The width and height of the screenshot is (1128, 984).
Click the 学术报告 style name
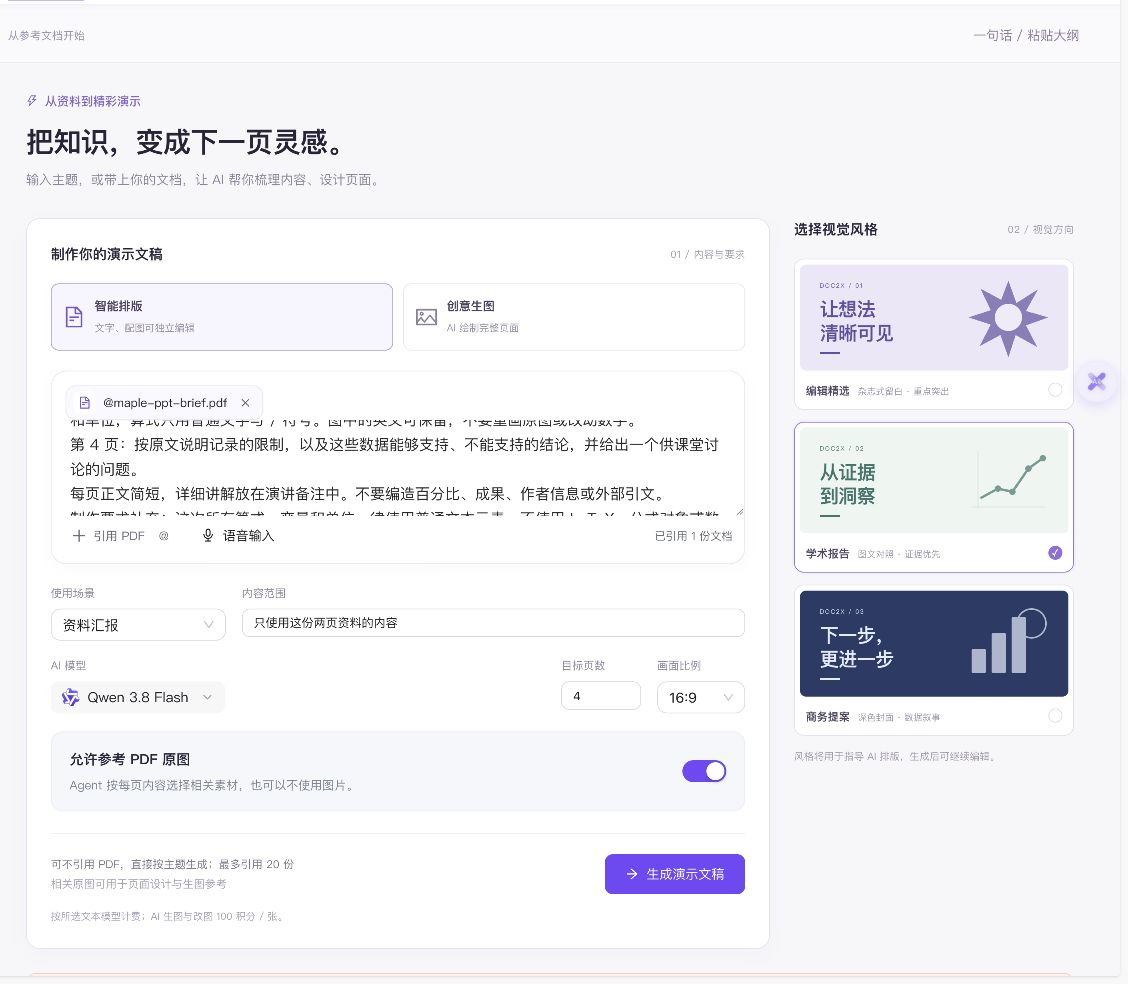[827, 553]
